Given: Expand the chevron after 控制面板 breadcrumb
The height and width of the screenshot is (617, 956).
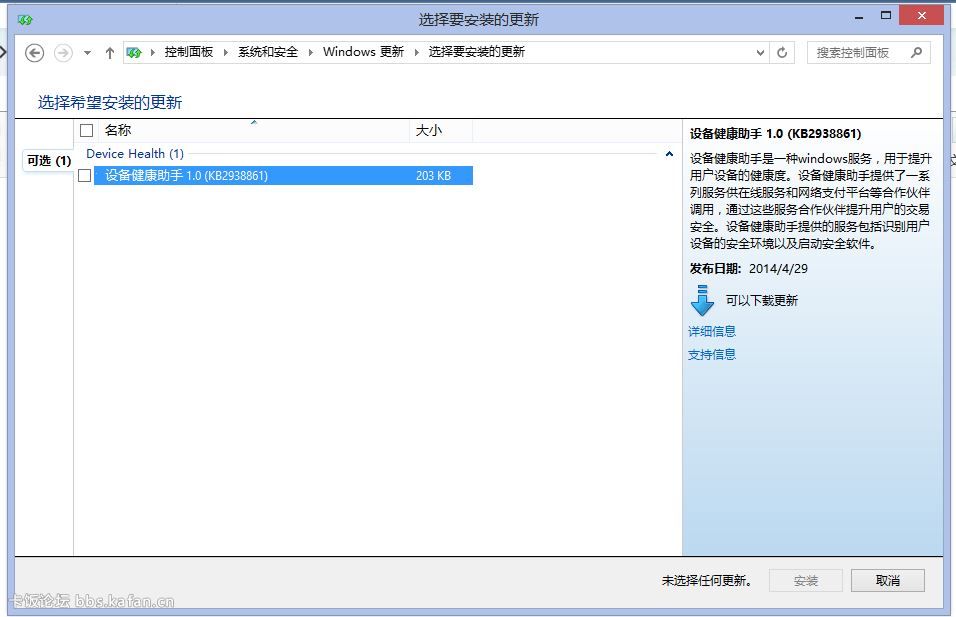Looking at the screenshot, I should point(226,52).
